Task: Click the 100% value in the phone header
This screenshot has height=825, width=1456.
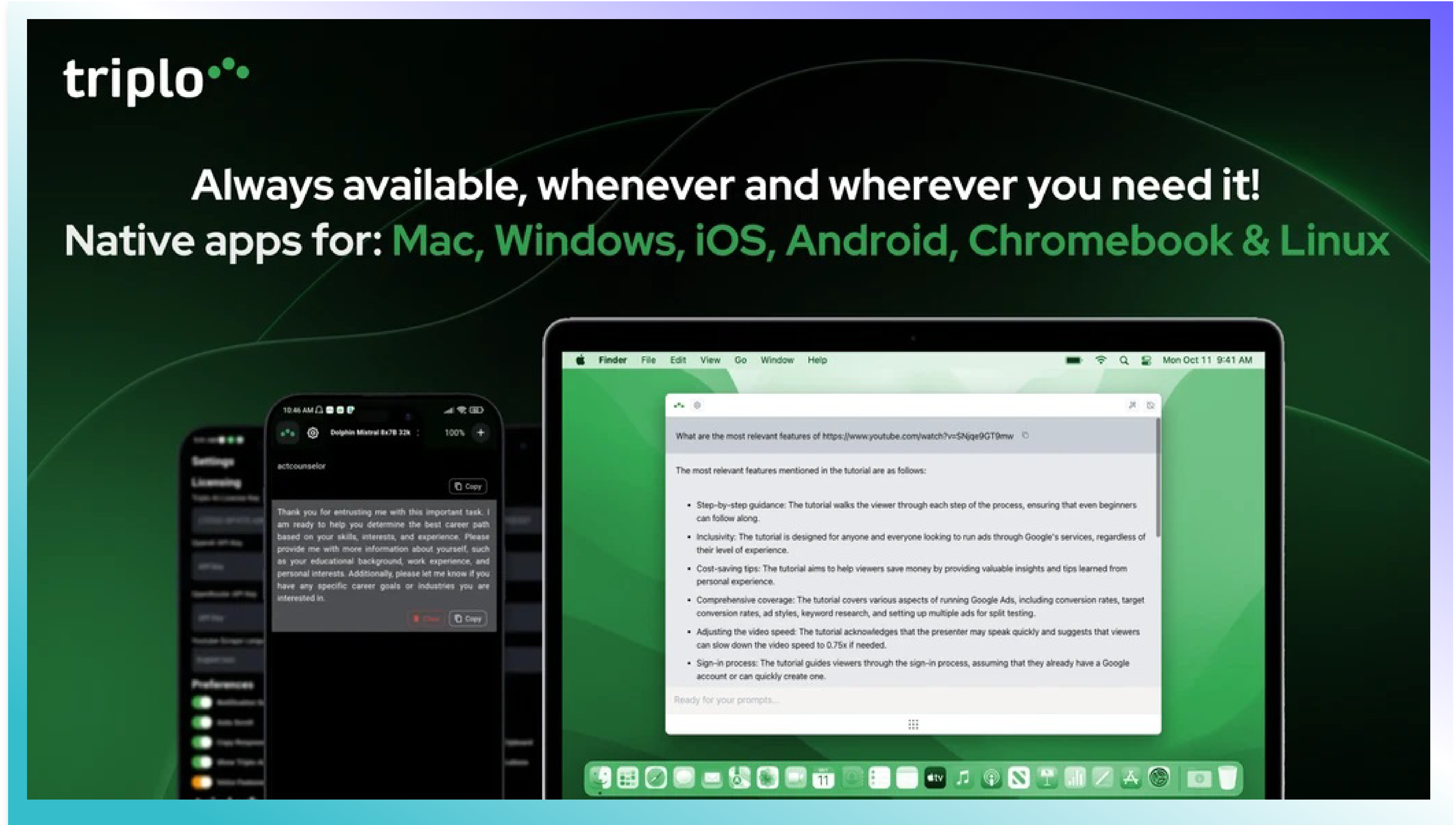Action: (x=455, y=433)
